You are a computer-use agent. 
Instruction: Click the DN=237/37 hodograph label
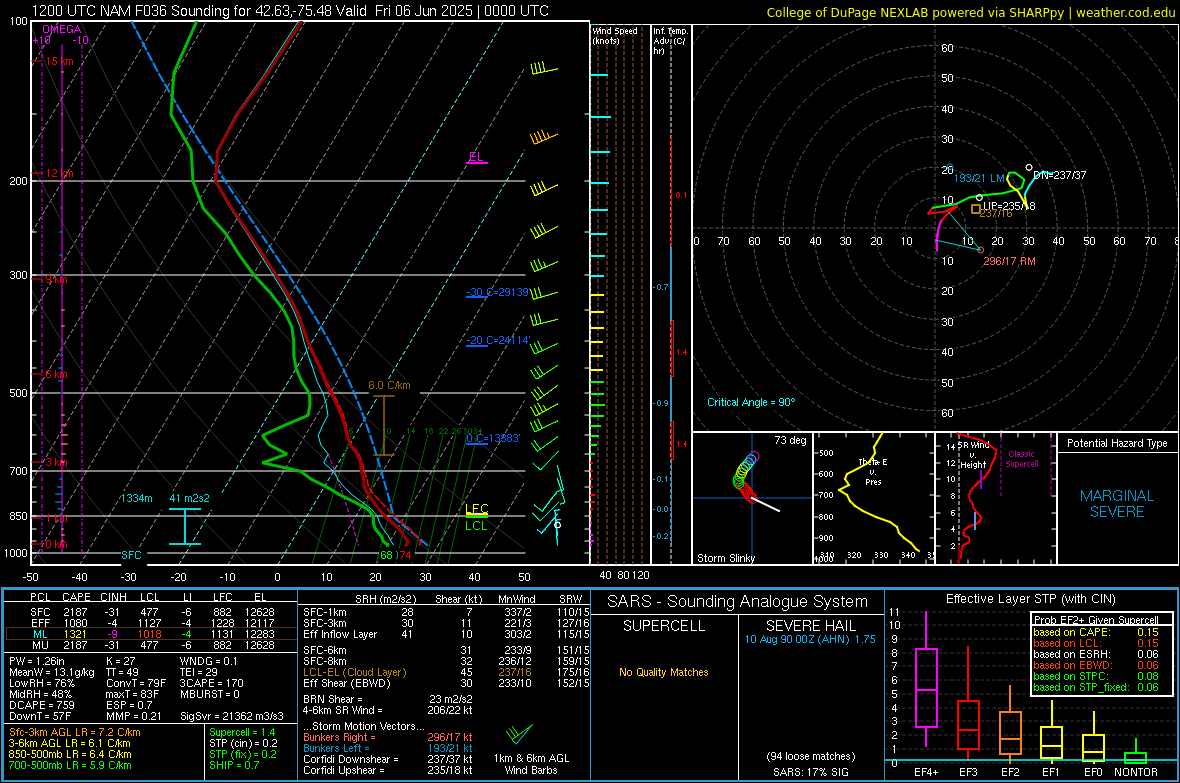pyautogui.click(x=1060, y=175)
